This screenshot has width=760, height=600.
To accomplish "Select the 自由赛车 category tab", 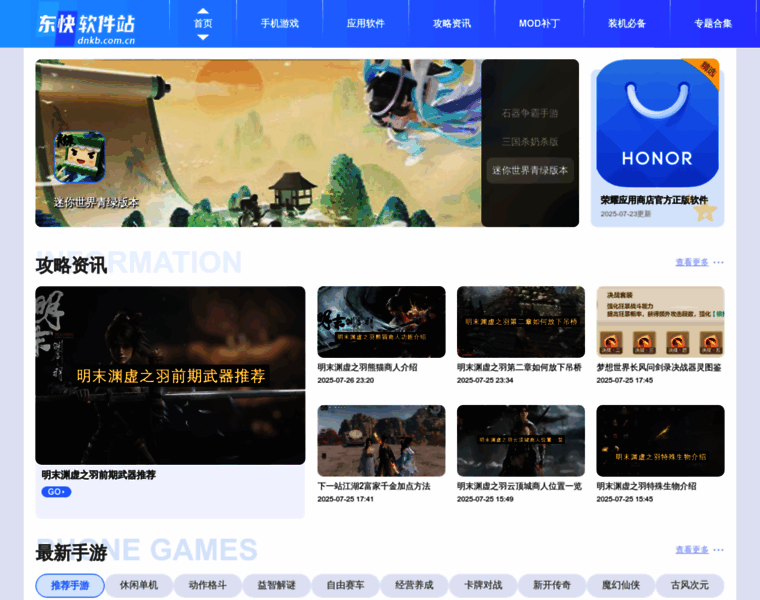I will click(345, 585).
